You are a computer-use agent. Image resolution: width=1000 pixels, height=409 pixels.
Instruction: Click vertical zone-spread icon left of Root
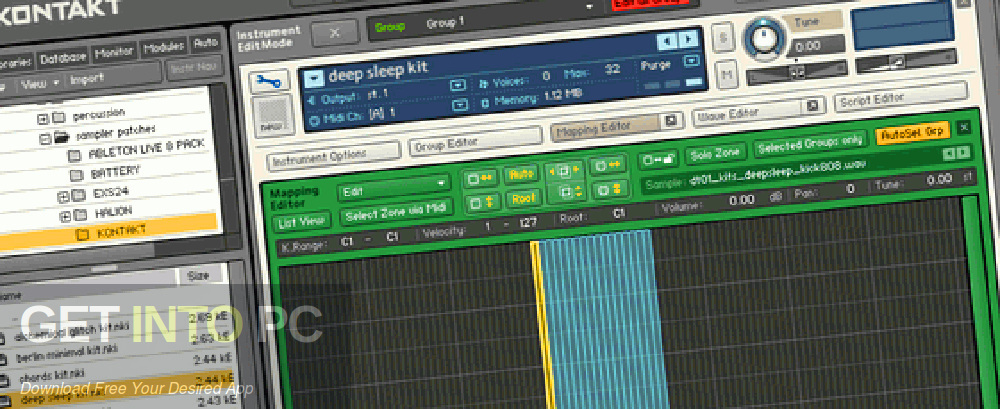tap(482, 203)
